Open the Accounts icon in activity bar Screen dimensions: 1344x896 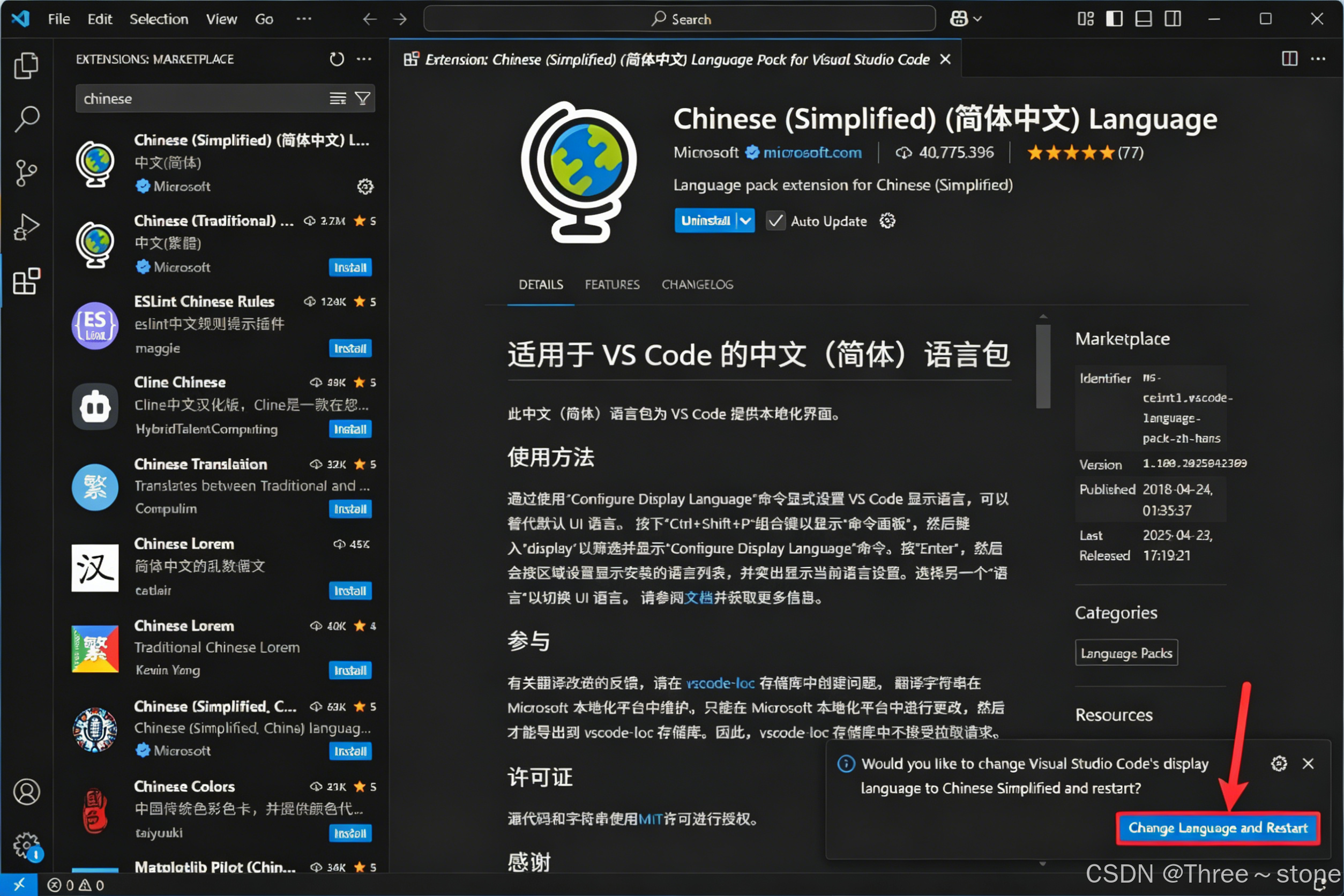(x=26, y=792)
